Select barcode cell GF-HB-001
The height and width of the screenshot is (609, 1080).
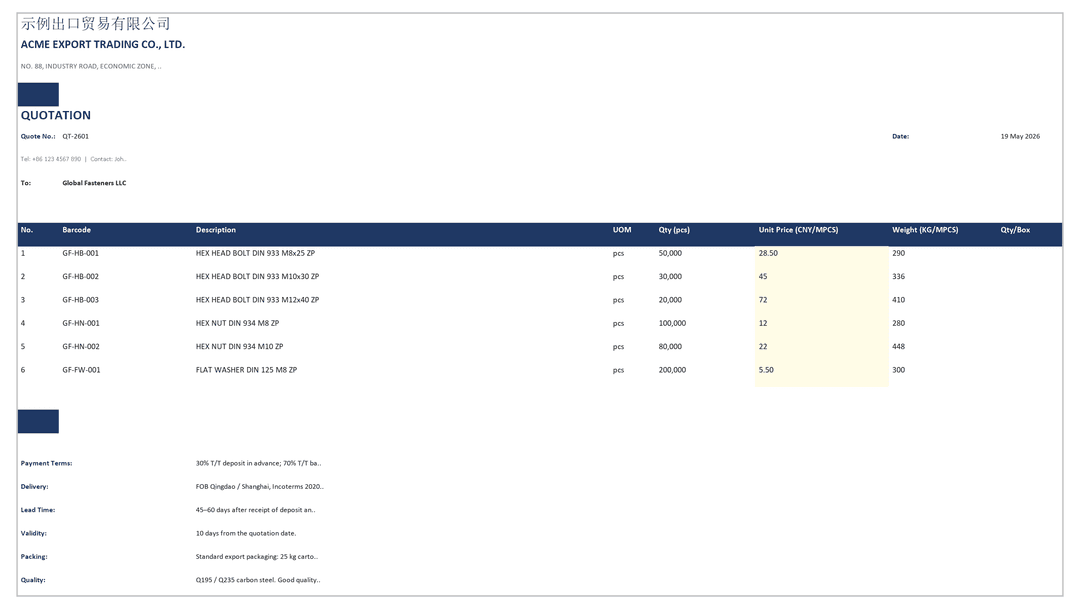[81, 254]
